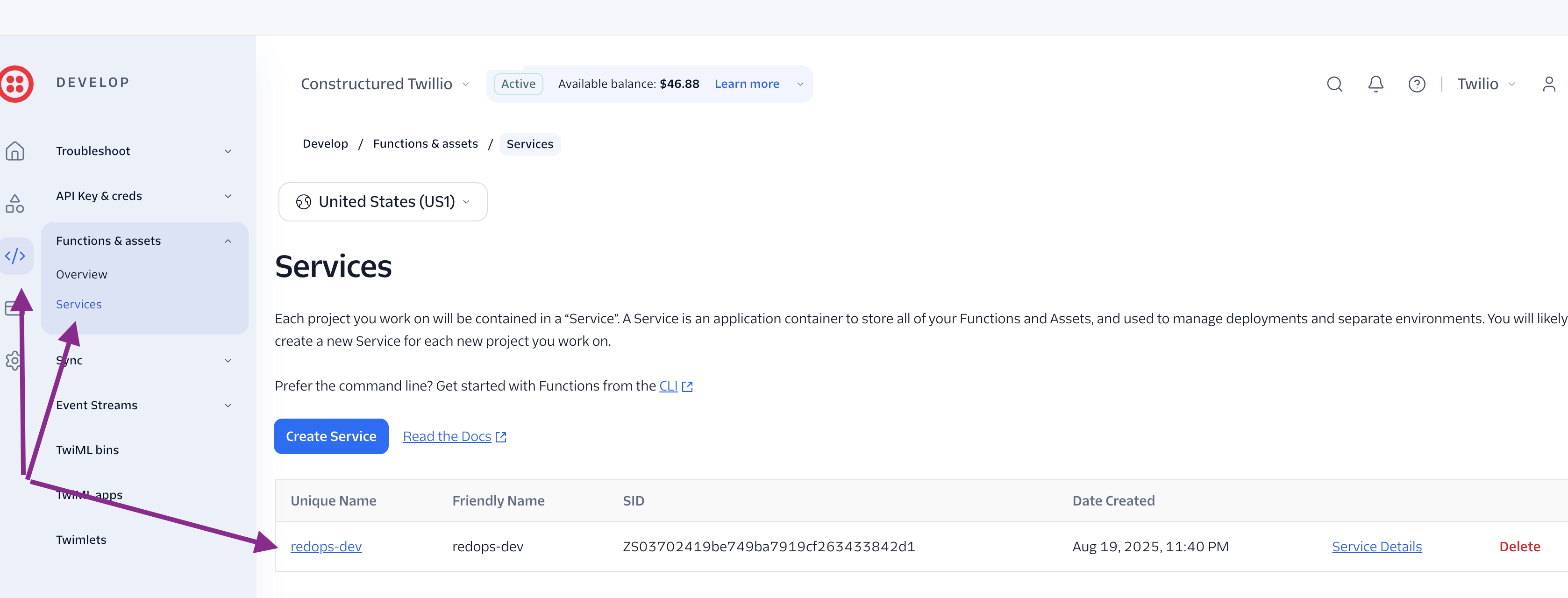
Task: Click the date Aug 19, 2025, 11:40 PM
Action: [1150, 547]
